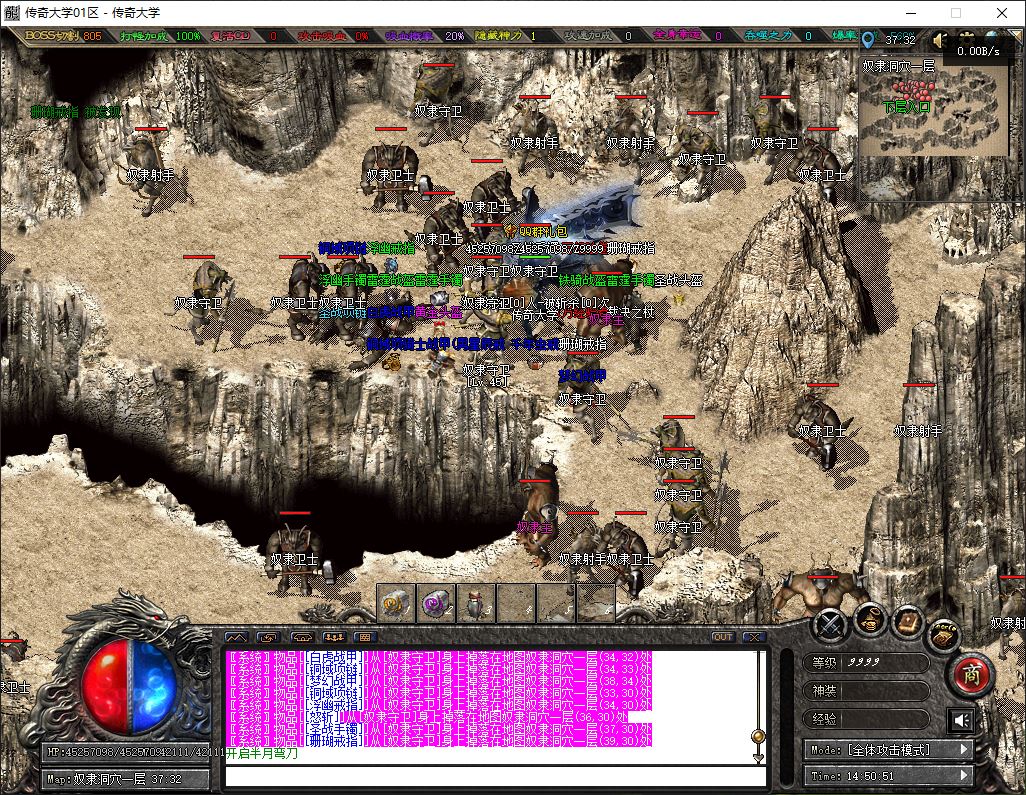
Task: Click the 隐藏神力 stat label
Action: [x=499, y=35]
